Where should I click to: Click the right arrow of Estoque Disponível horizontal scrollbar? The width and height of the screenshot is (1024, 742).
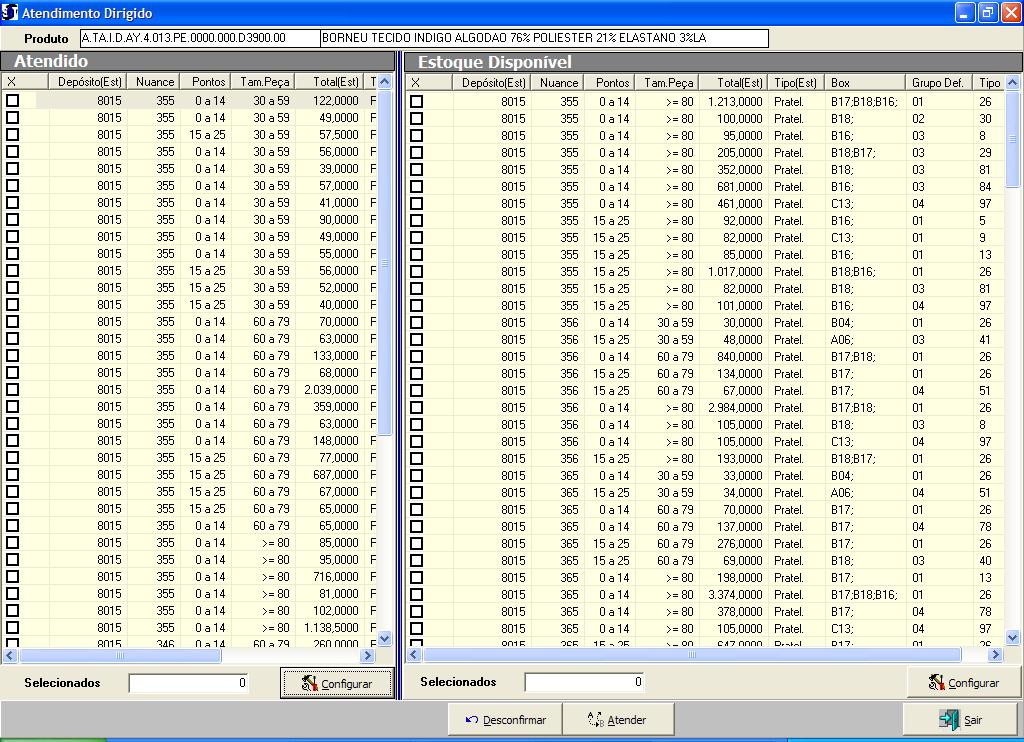[x=995, y=655]
